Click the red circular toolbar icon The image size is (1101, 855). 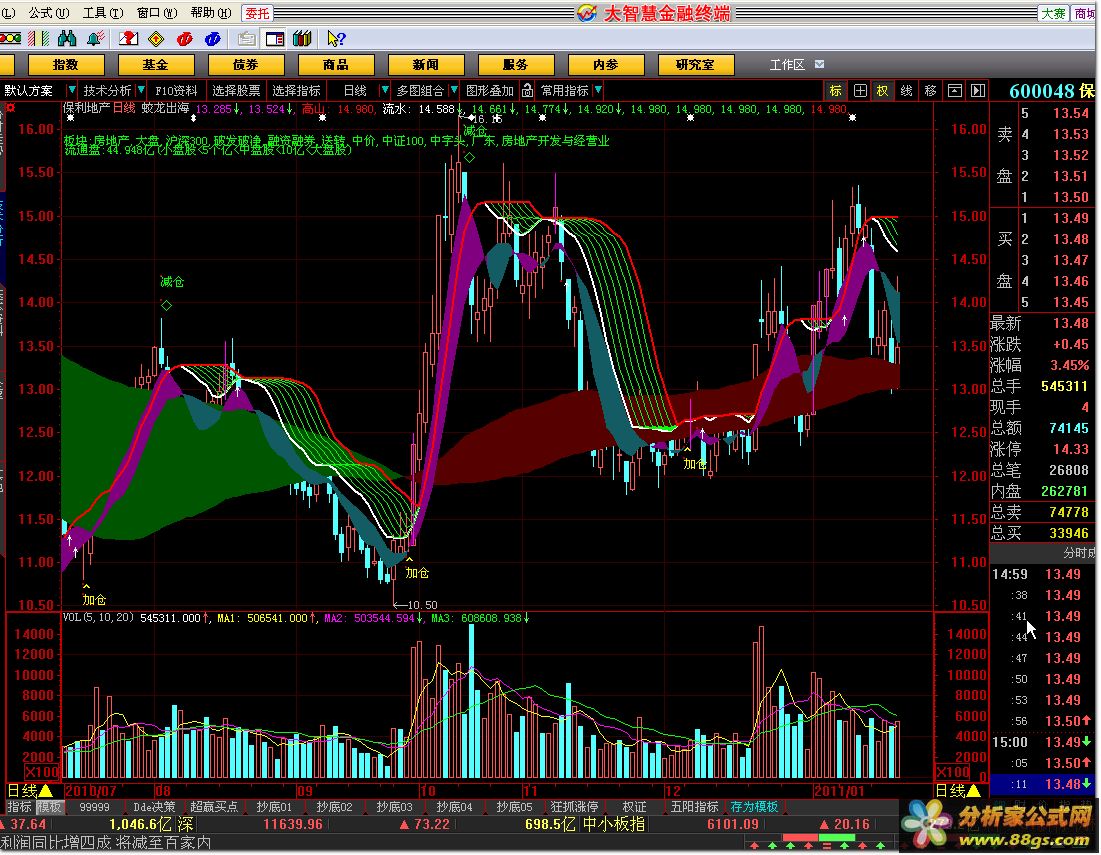click(185, 39)
